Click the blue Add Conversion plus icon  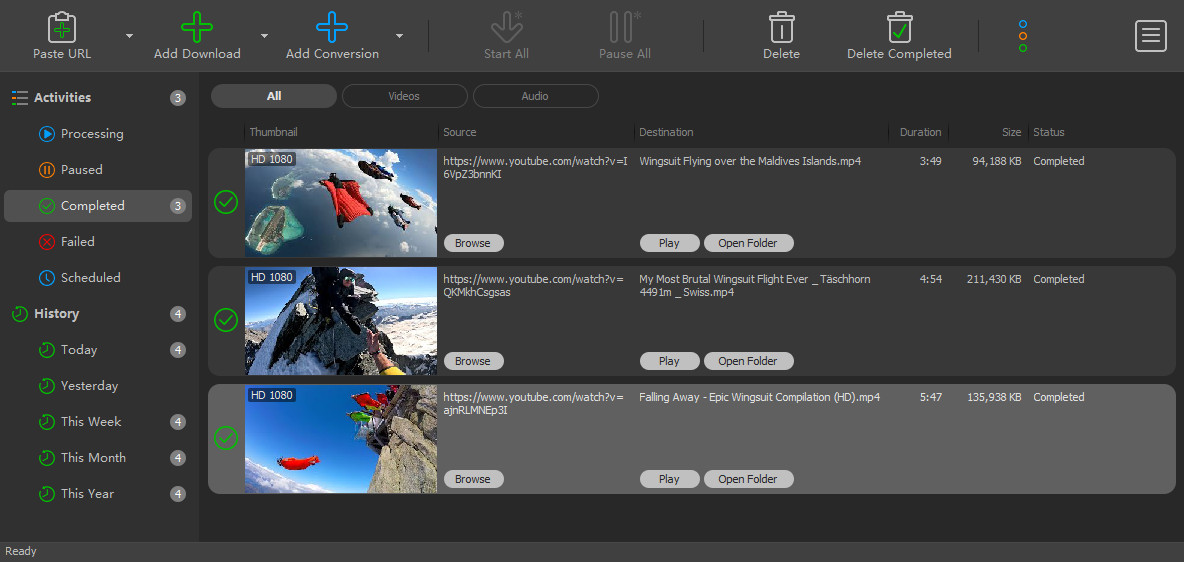[x=332, y=27]
